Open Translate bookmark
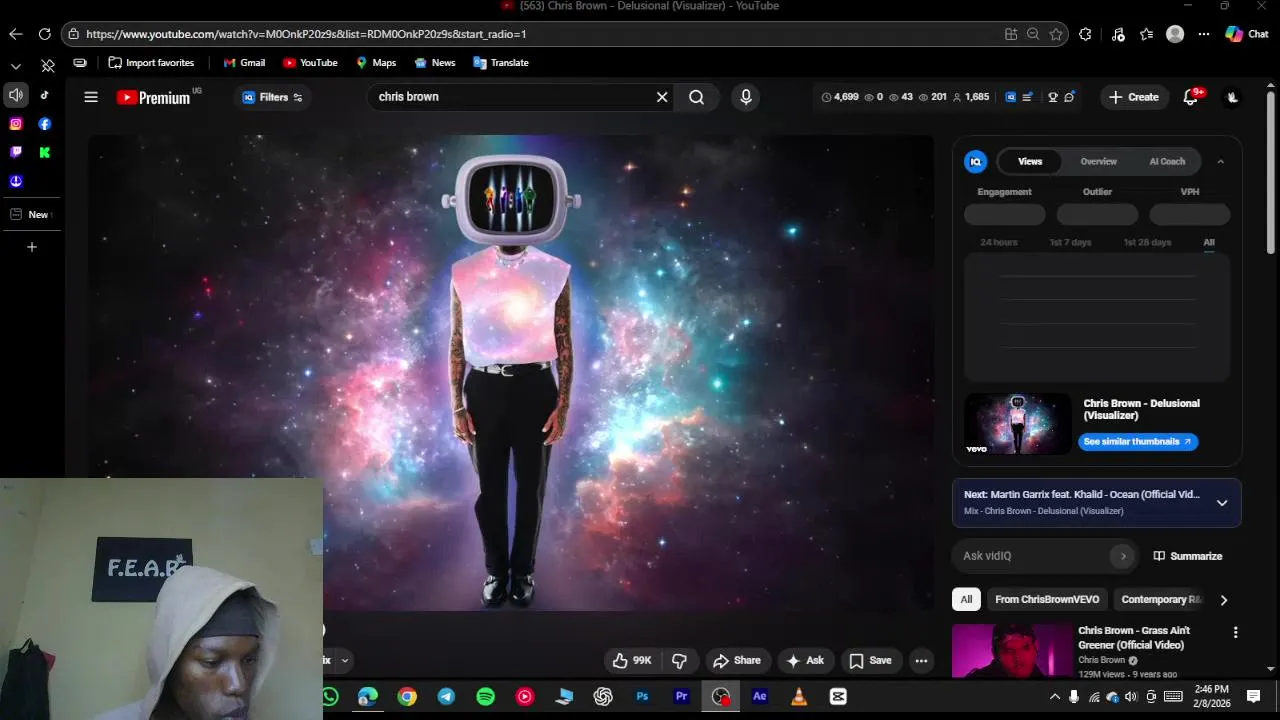This screenshot has width=1280, height=720. pos(501,63)
